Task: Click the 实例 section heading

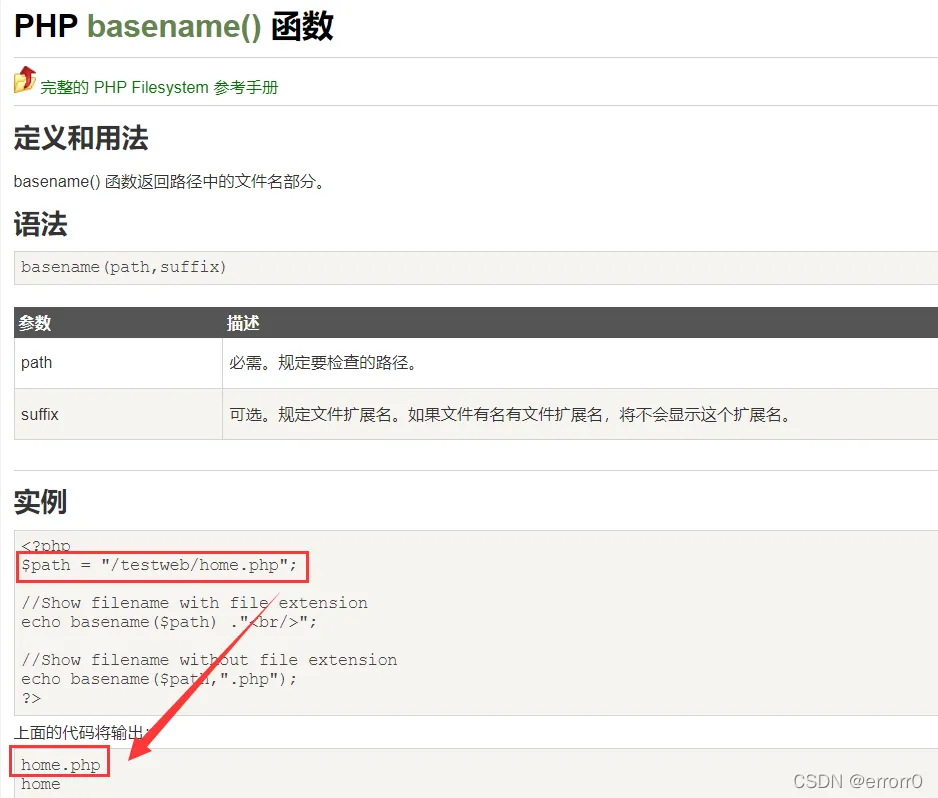Action: [40, 502]
